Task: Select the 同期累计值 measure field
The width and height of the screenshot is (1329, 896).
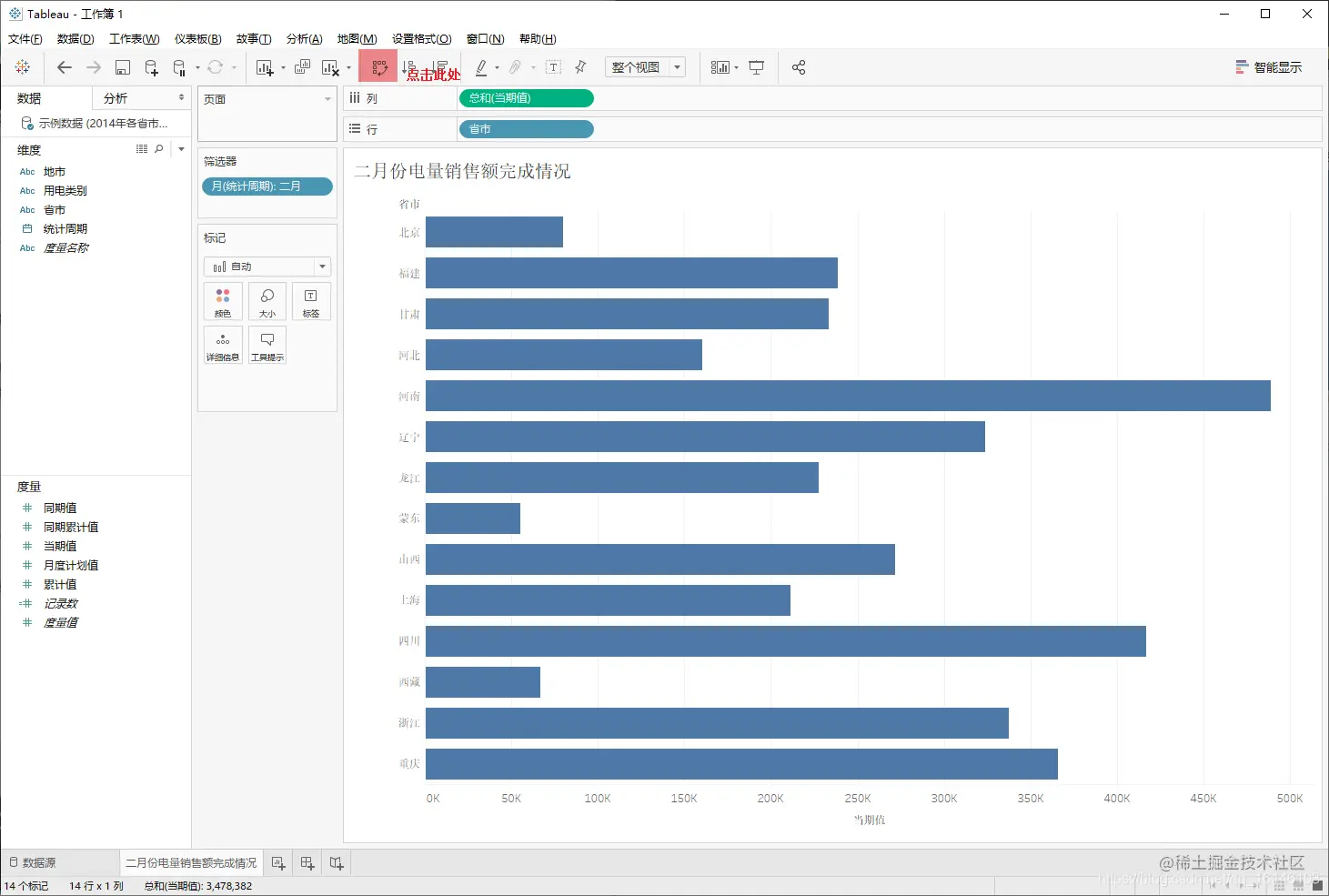Action: (x=71, y=528)
